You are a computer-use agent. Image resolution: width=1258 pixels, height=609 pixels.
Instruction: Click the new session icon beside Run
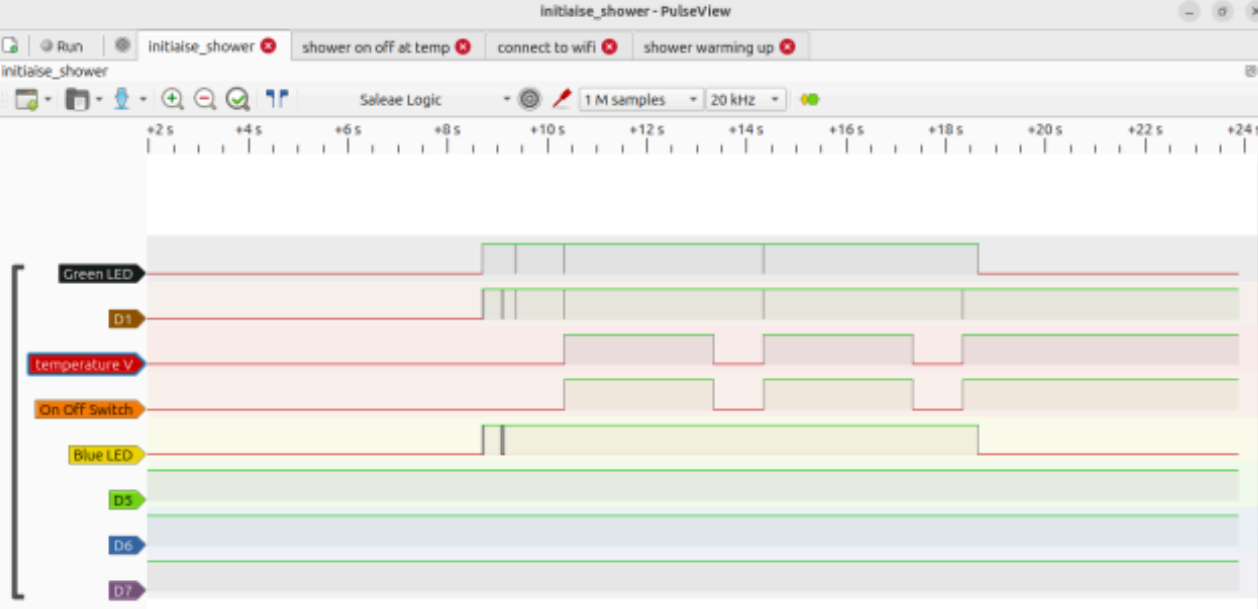pos(10,46)
